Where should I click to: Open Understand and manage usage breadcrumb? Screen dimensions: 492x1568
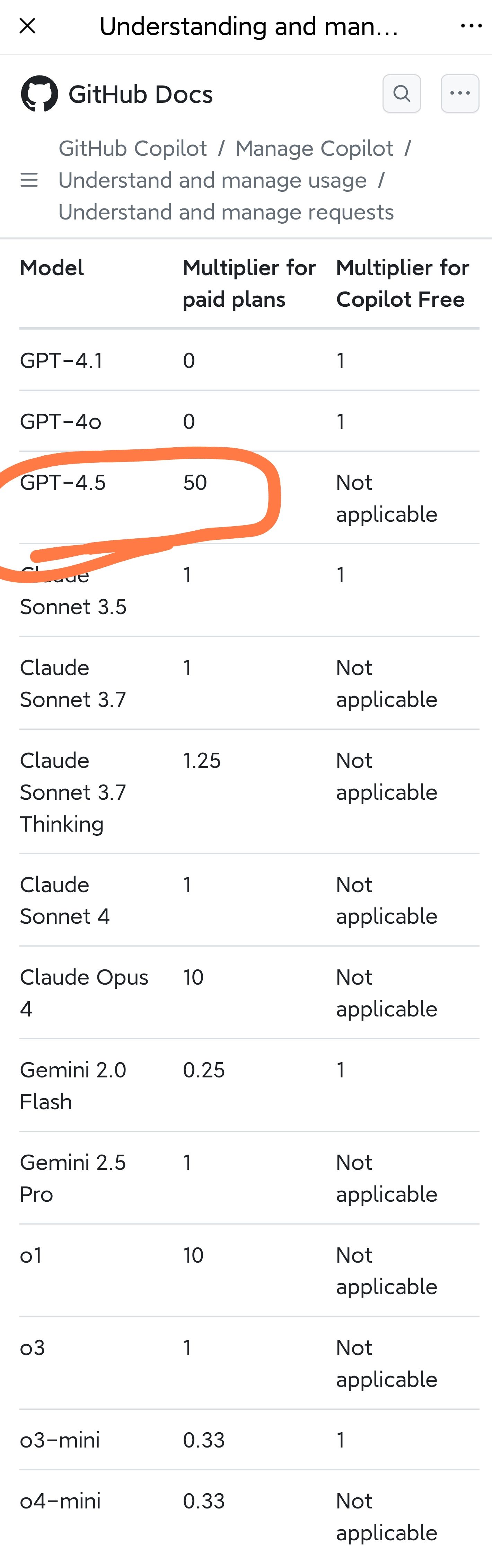coord(212,180)
